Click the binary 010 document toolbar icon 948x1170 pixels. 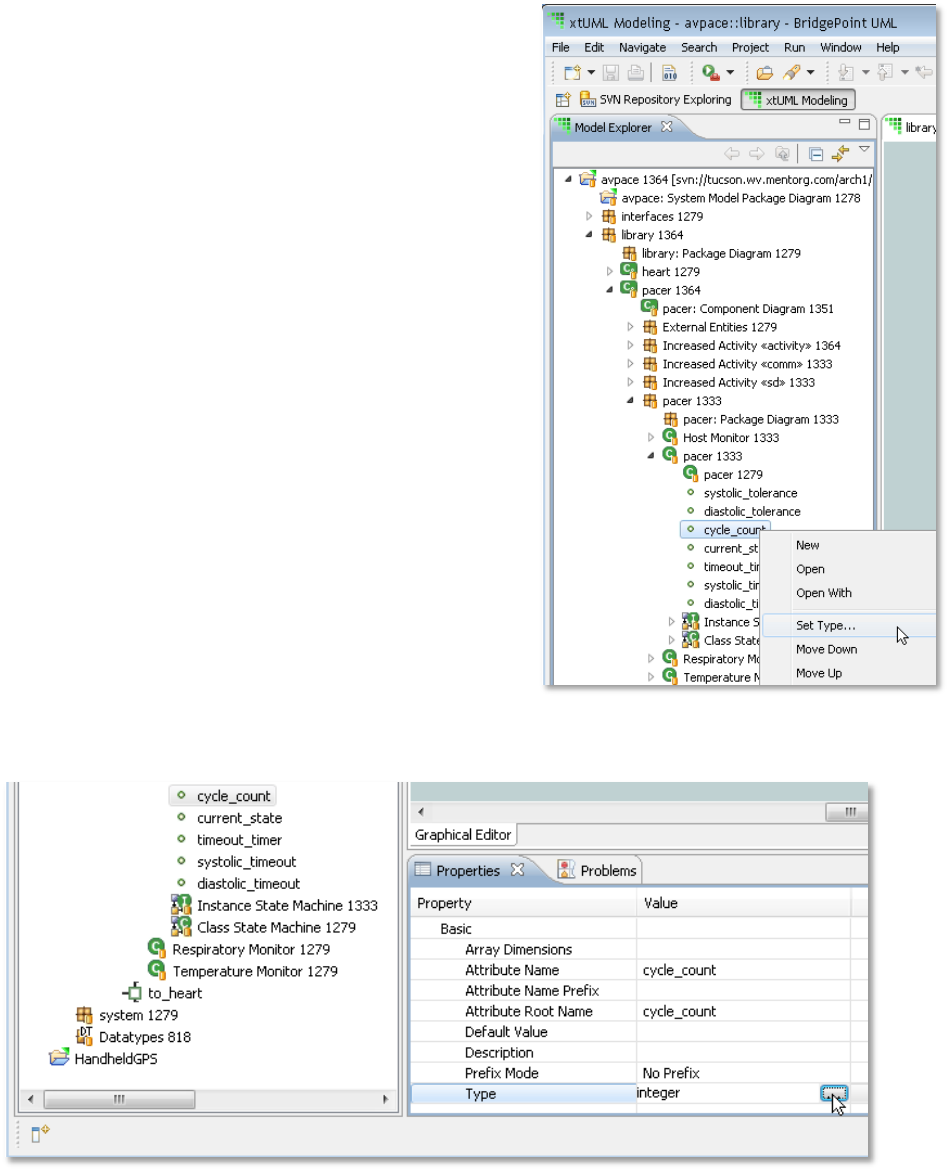tap(670, 72)
